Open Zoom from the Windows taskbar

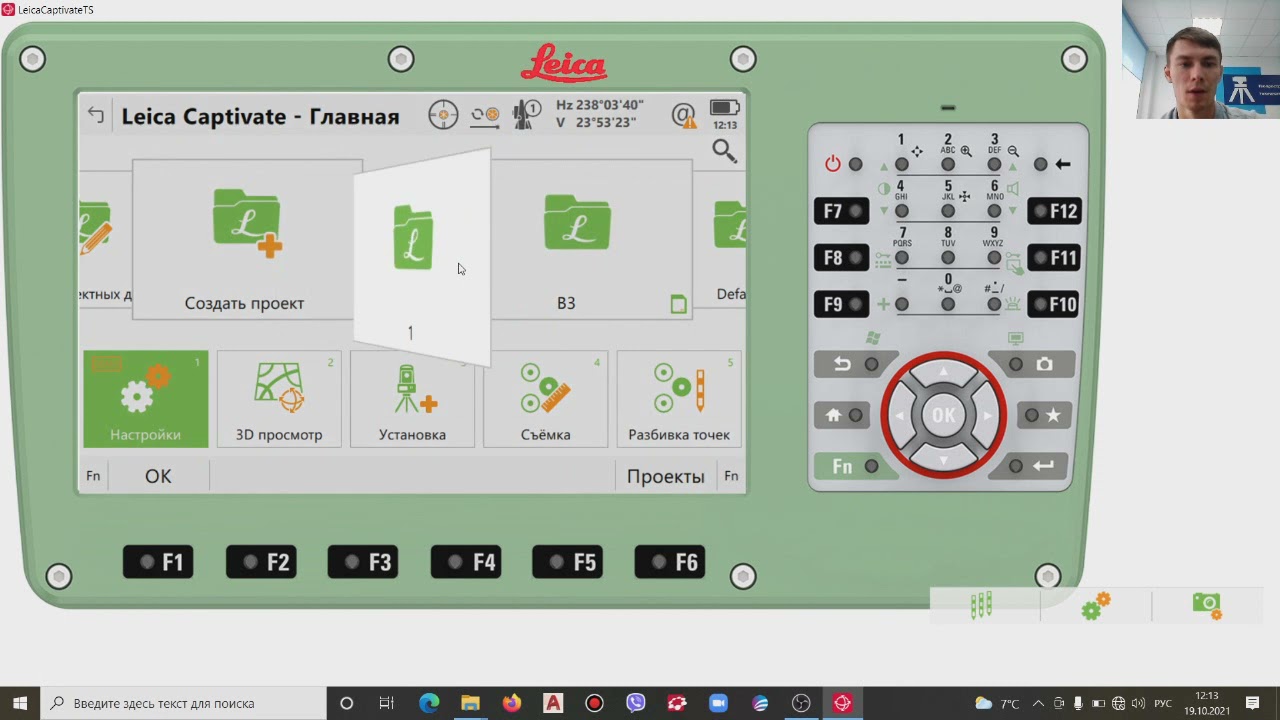click(718, 703)
